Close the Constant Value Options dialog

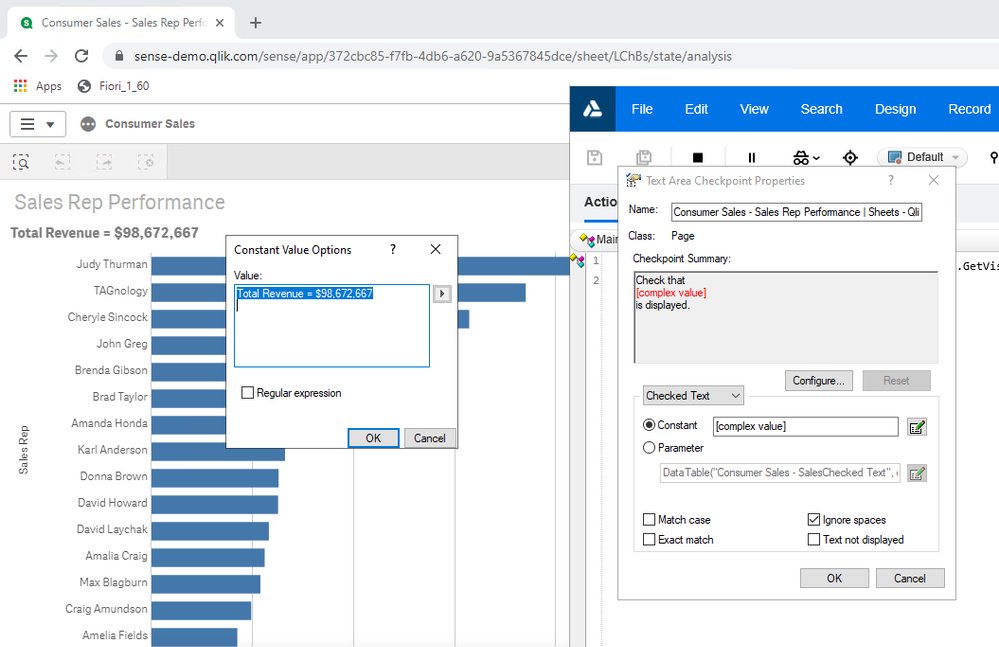coord(435,249)
